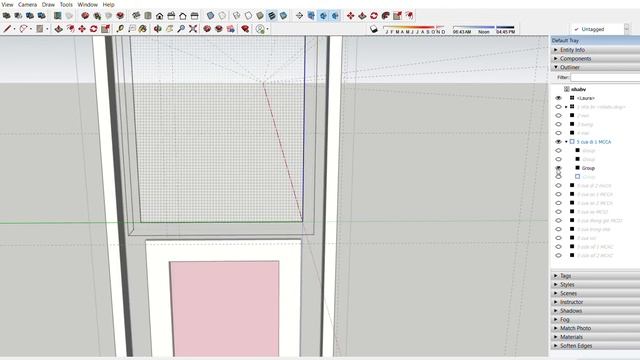Hide the '5 cua di 1 MCCA' component
640x360 pixels.
tap(558, 142)
